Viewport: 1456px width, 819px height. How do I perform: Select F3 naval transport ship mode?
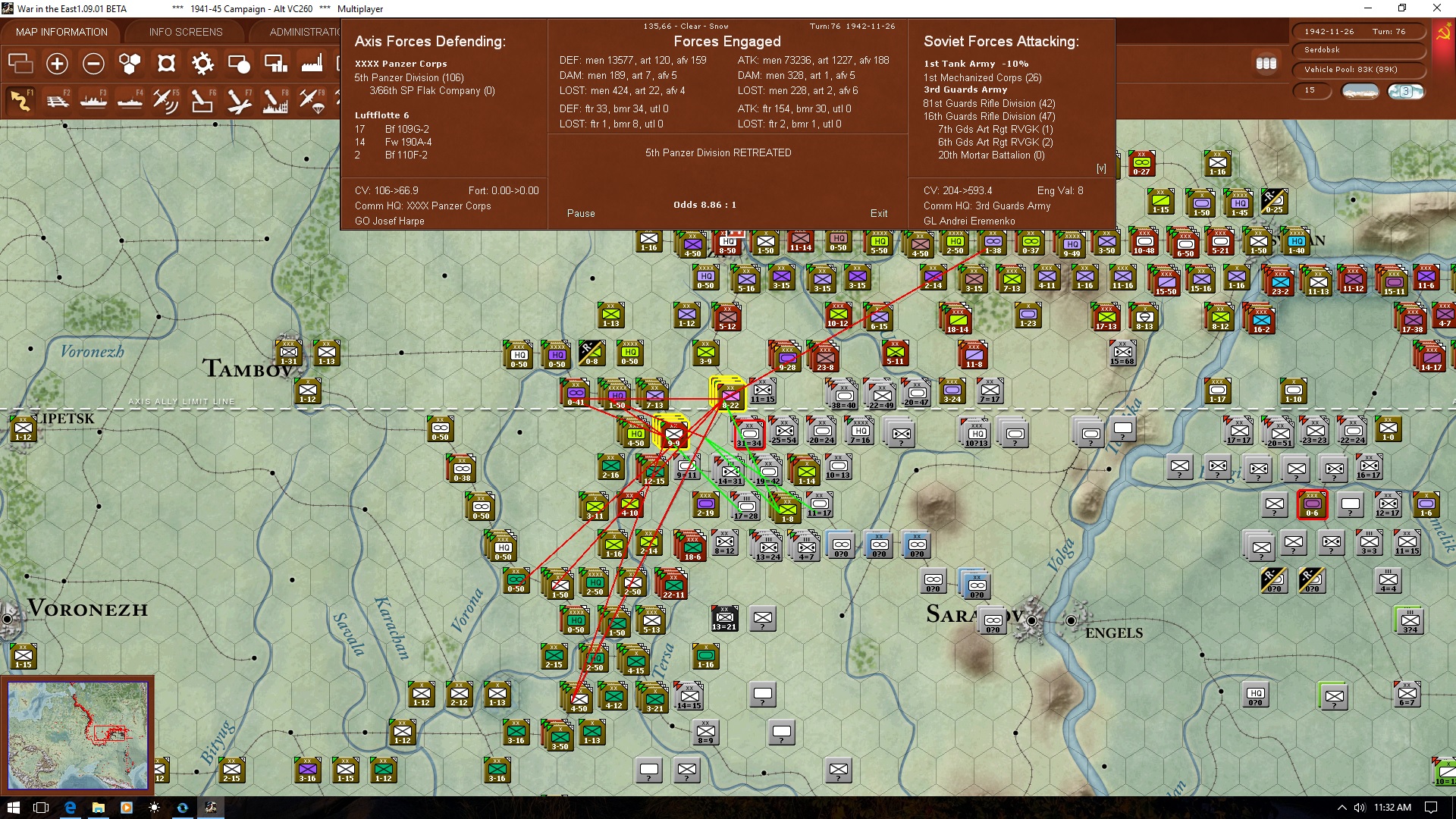click(x=93, y=100)
